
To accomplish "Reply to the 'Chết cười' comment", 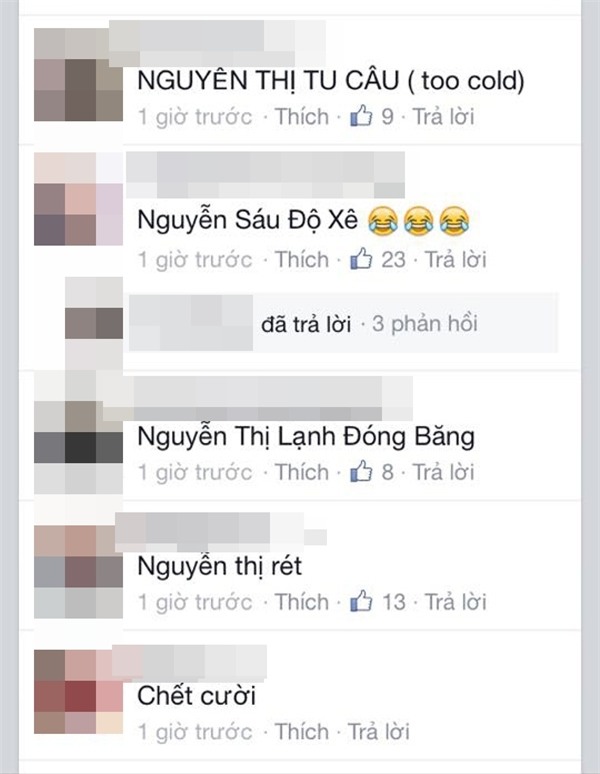I will coord(379,732).
